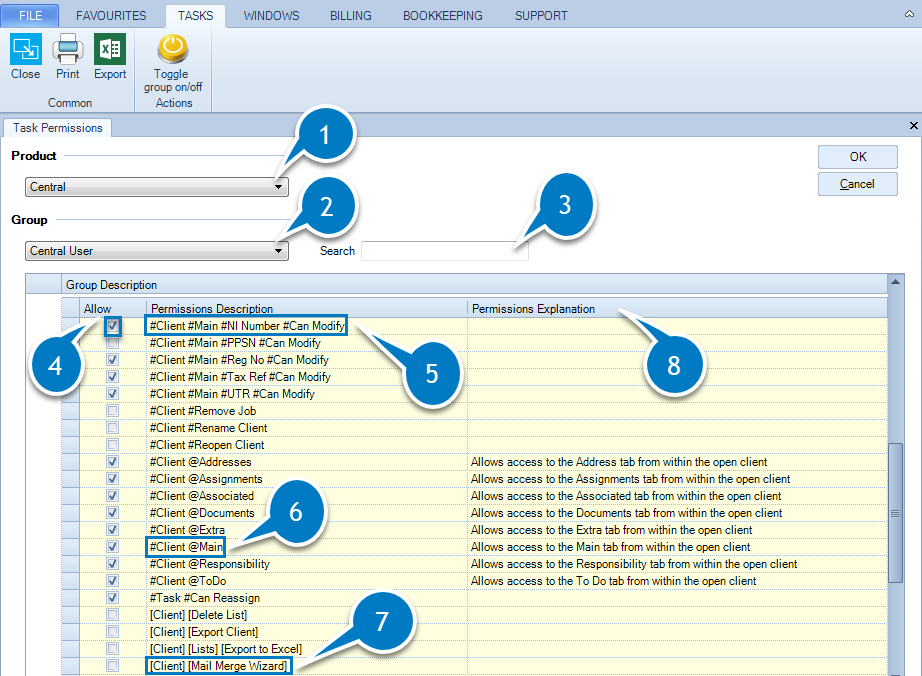Click Toggle group on/off icon
Image resolution: width=922 pixels, height=676 pixels.
[x=173, y=49]
